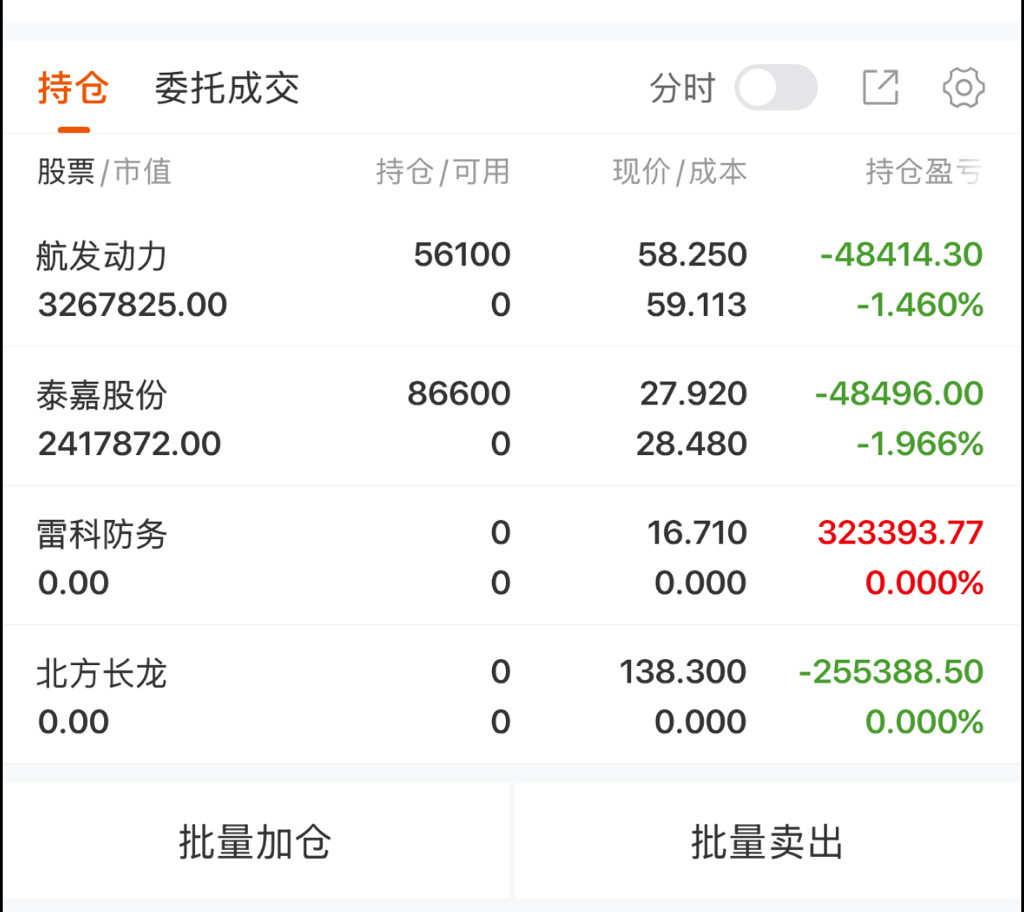Viewport: 1024px width, 912px height.
Task: Switch to the 委托成交 tab
Action: (227, 88)
